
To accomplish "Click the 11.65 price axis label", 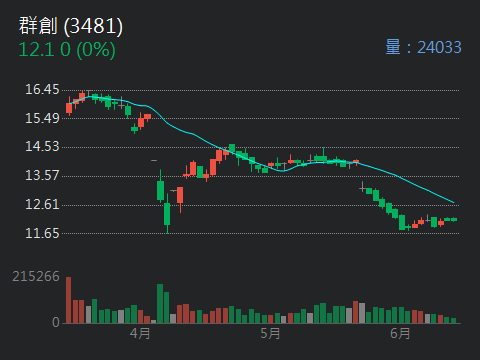I will (42, 233).
